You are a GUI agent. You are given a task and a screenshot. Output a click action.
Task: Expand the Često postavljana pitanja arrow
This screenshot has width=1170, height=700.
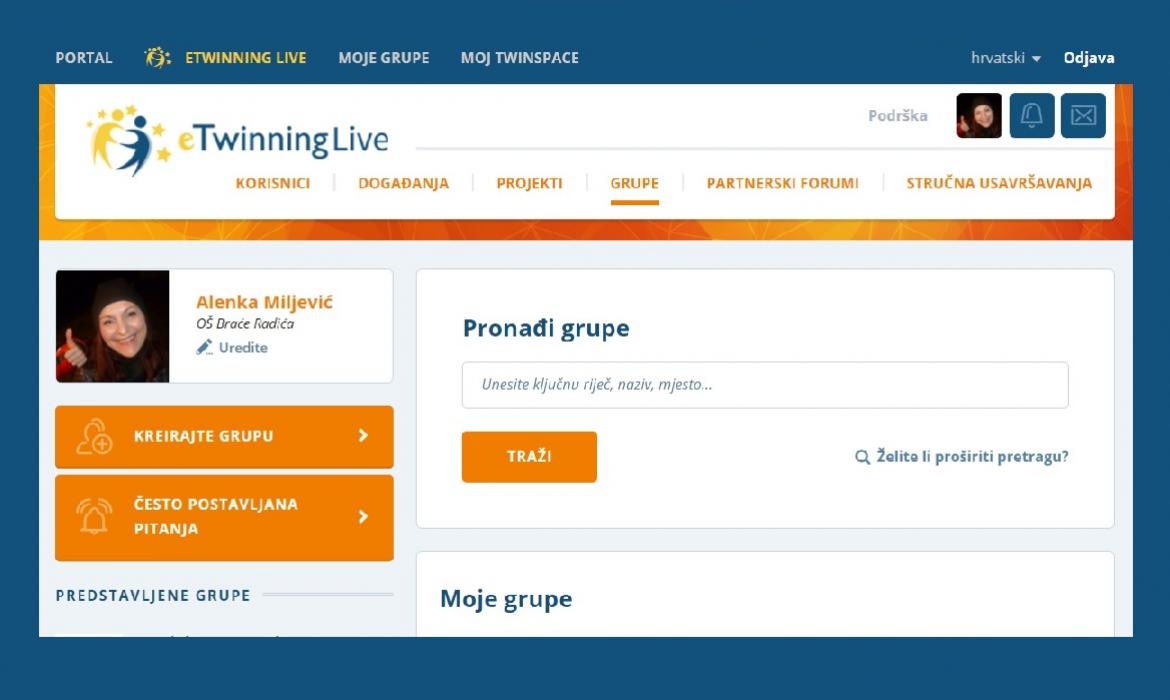tap(363, 516)
